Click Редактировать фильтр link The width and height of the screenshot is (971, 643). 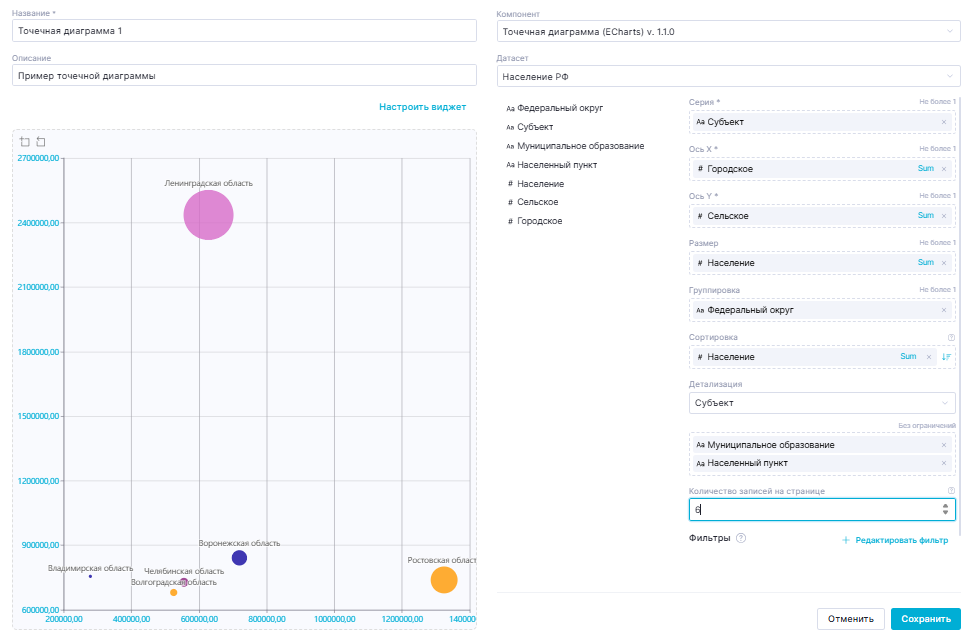[894, 540]
